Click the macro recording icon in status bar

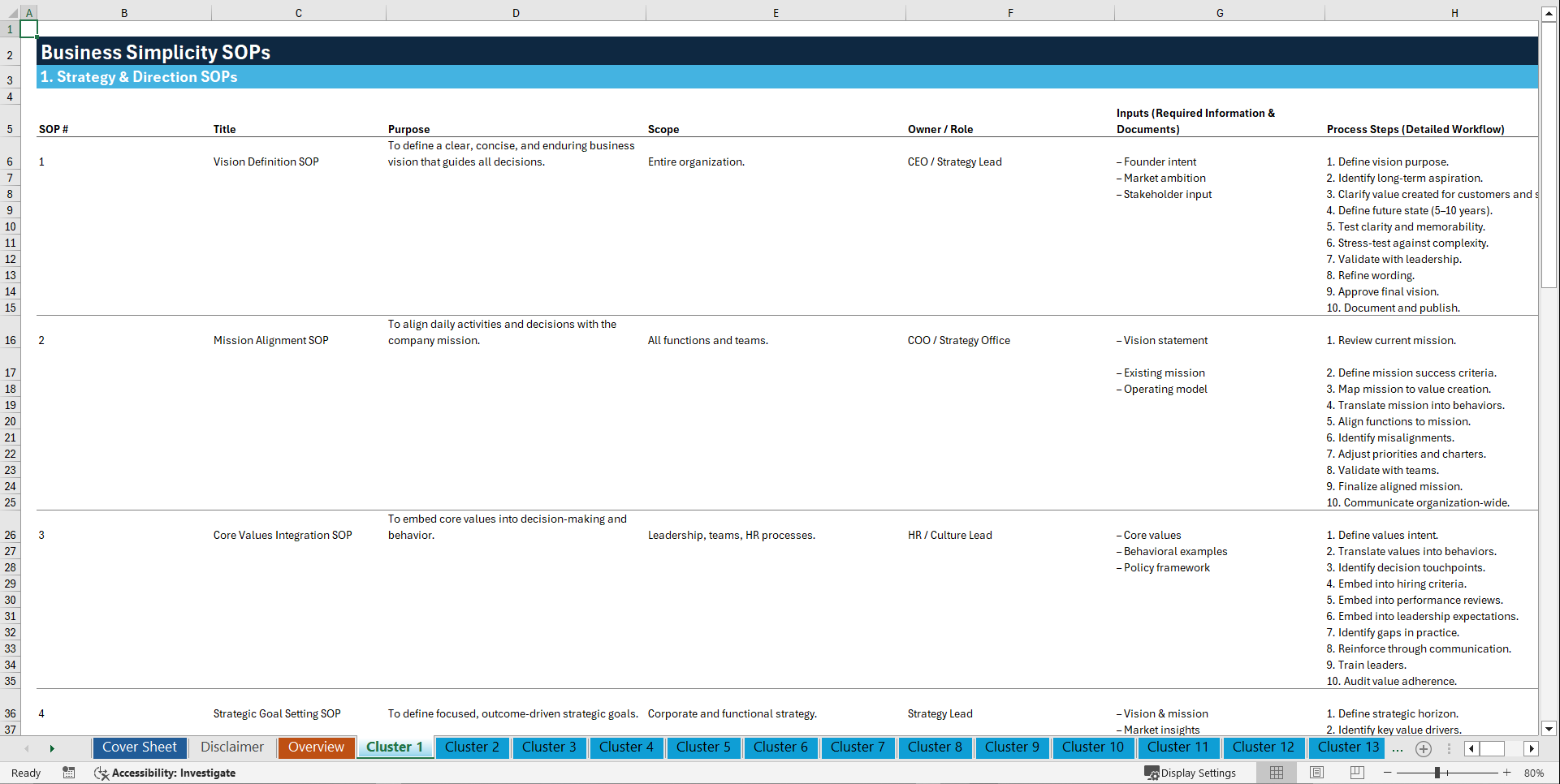click(x=68, y=773)
